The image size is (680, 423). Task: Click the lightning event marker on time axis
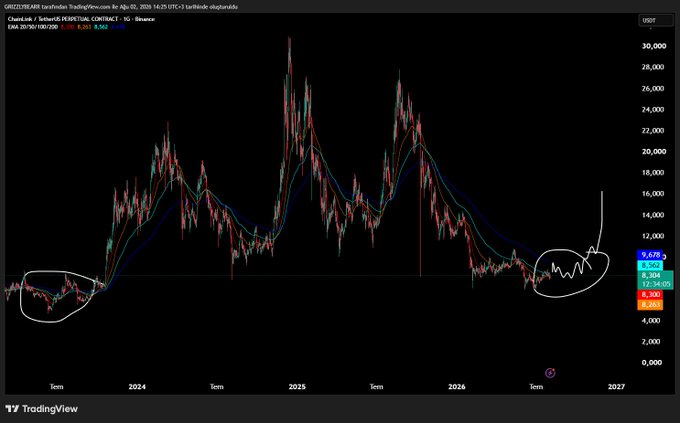[x=550, y=373]
